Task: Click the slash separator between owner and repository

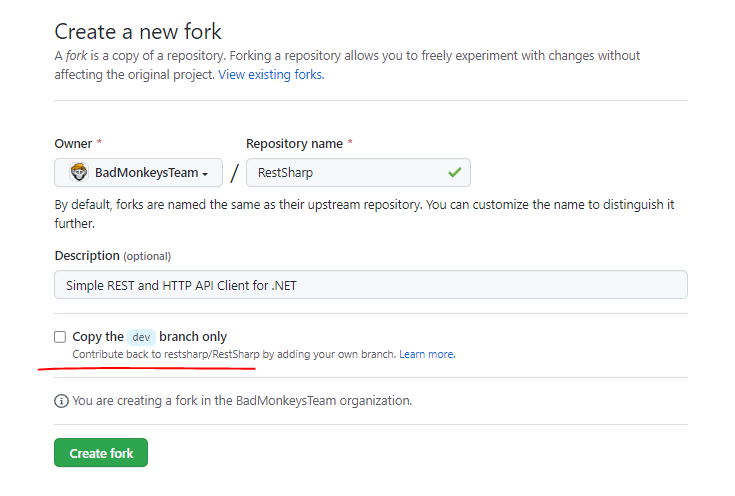Action: pyautogui.click(x=234, y=173)
